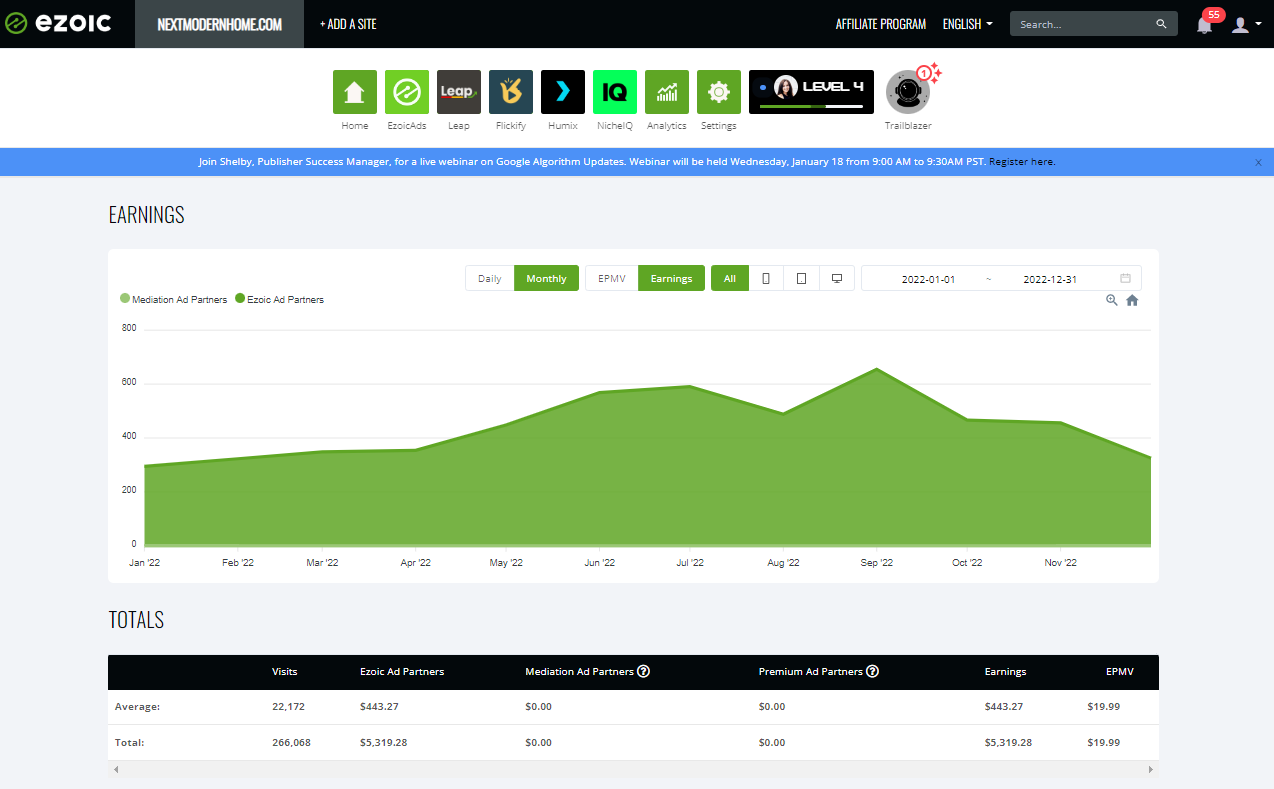Image resolution: width=1274 pixels, height=789 pixels.
Task: Click into the Search field
Action: pos(1094,24)
